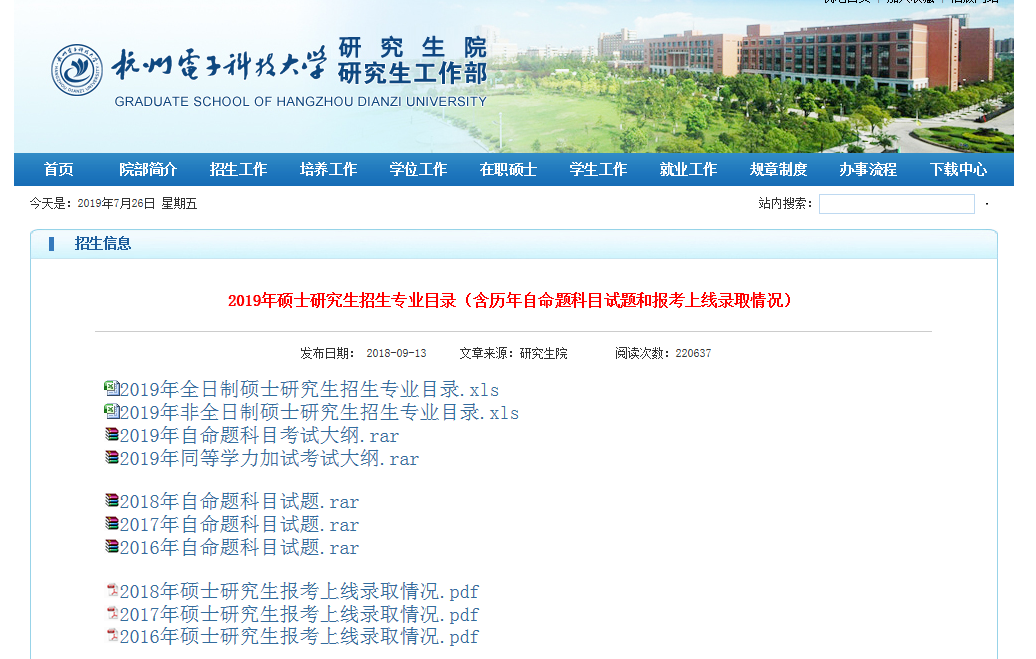Open 2017年硕士研究生报考上线录取情况.pdf link

point(299,614)
